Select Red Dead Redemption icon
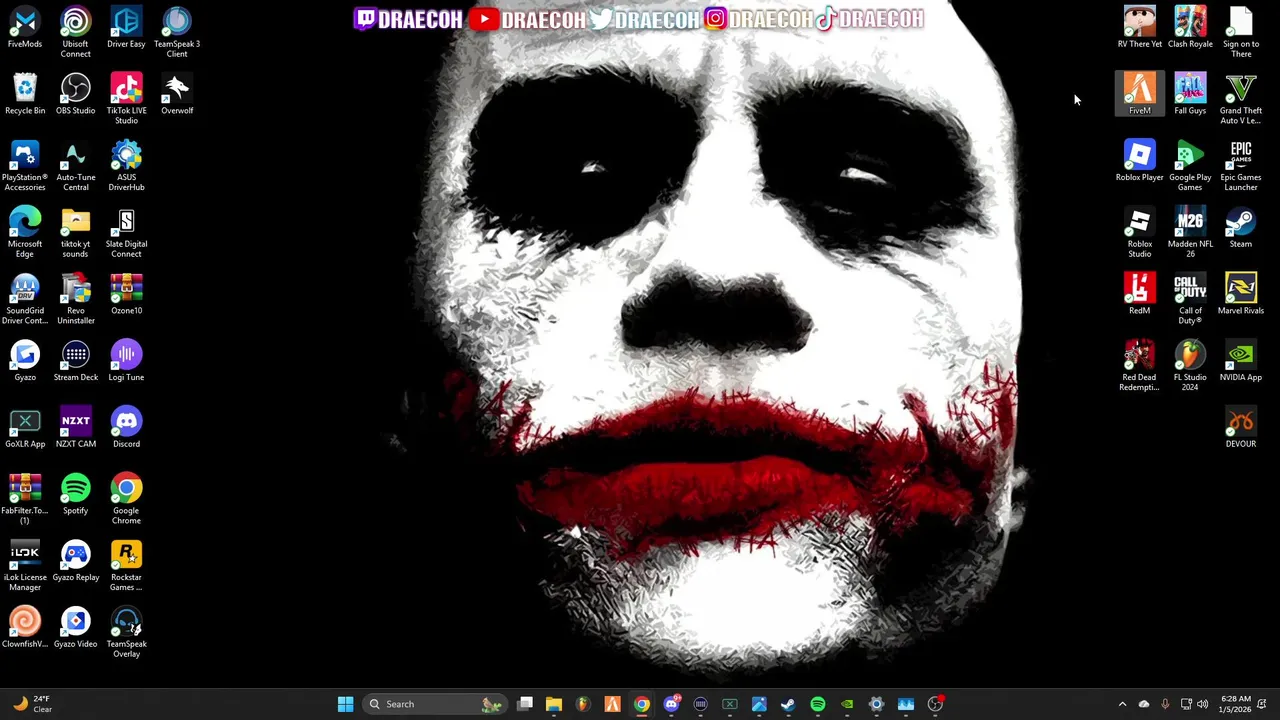Viewport: 1280px width, 720px height. 1140,366
